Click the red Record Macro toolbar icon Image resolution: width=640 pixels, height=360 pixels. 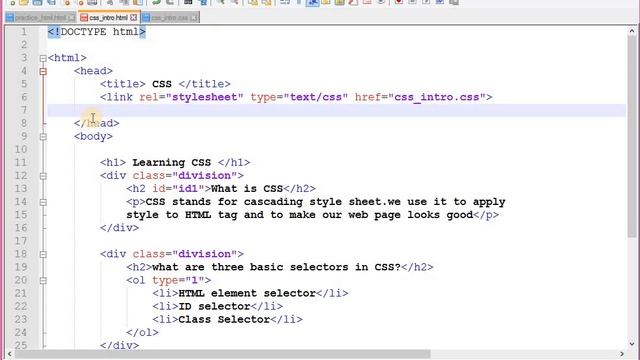point(398,2)
